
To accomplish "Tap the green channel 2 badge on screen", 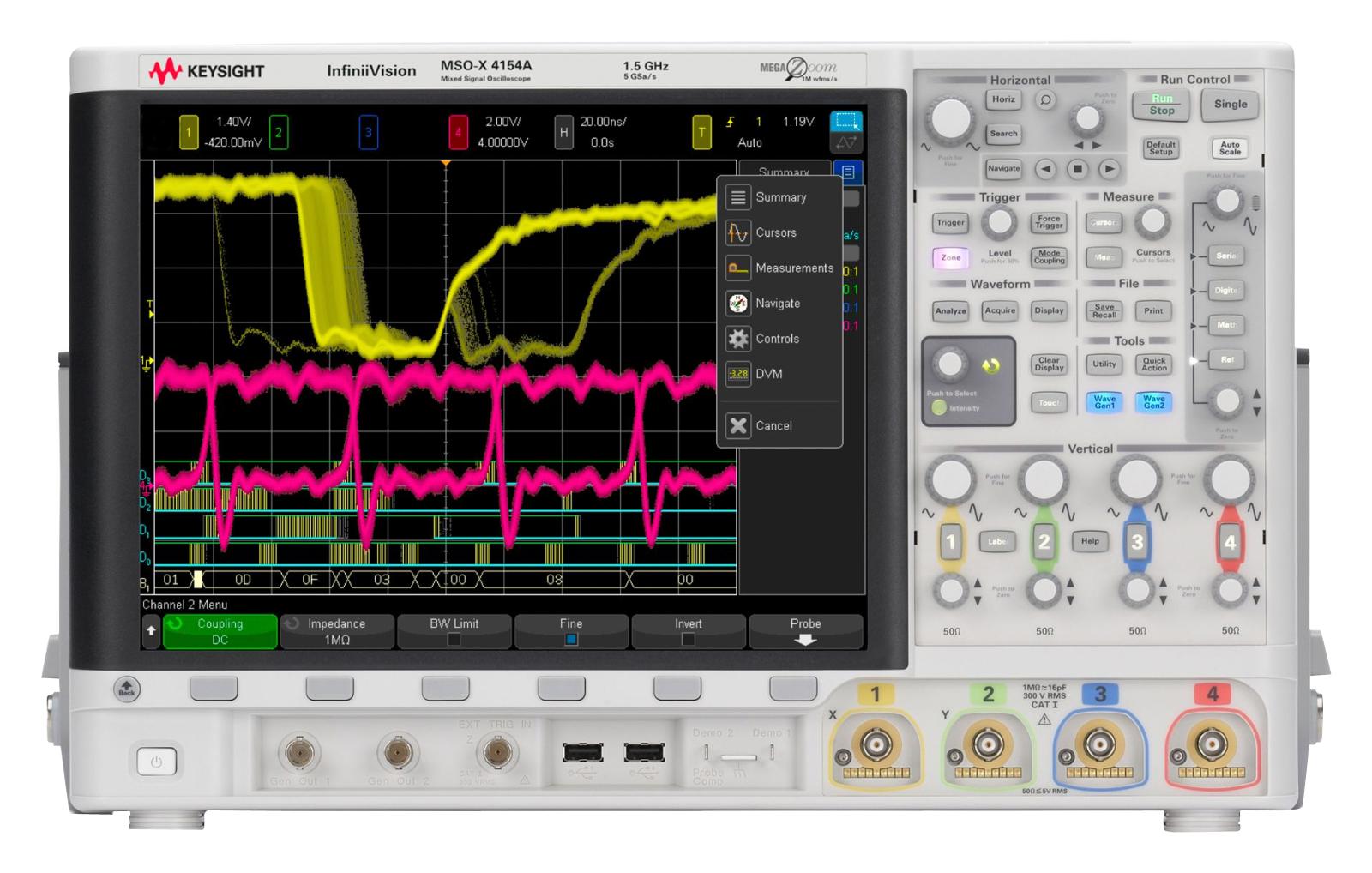I will pos(278,132).
